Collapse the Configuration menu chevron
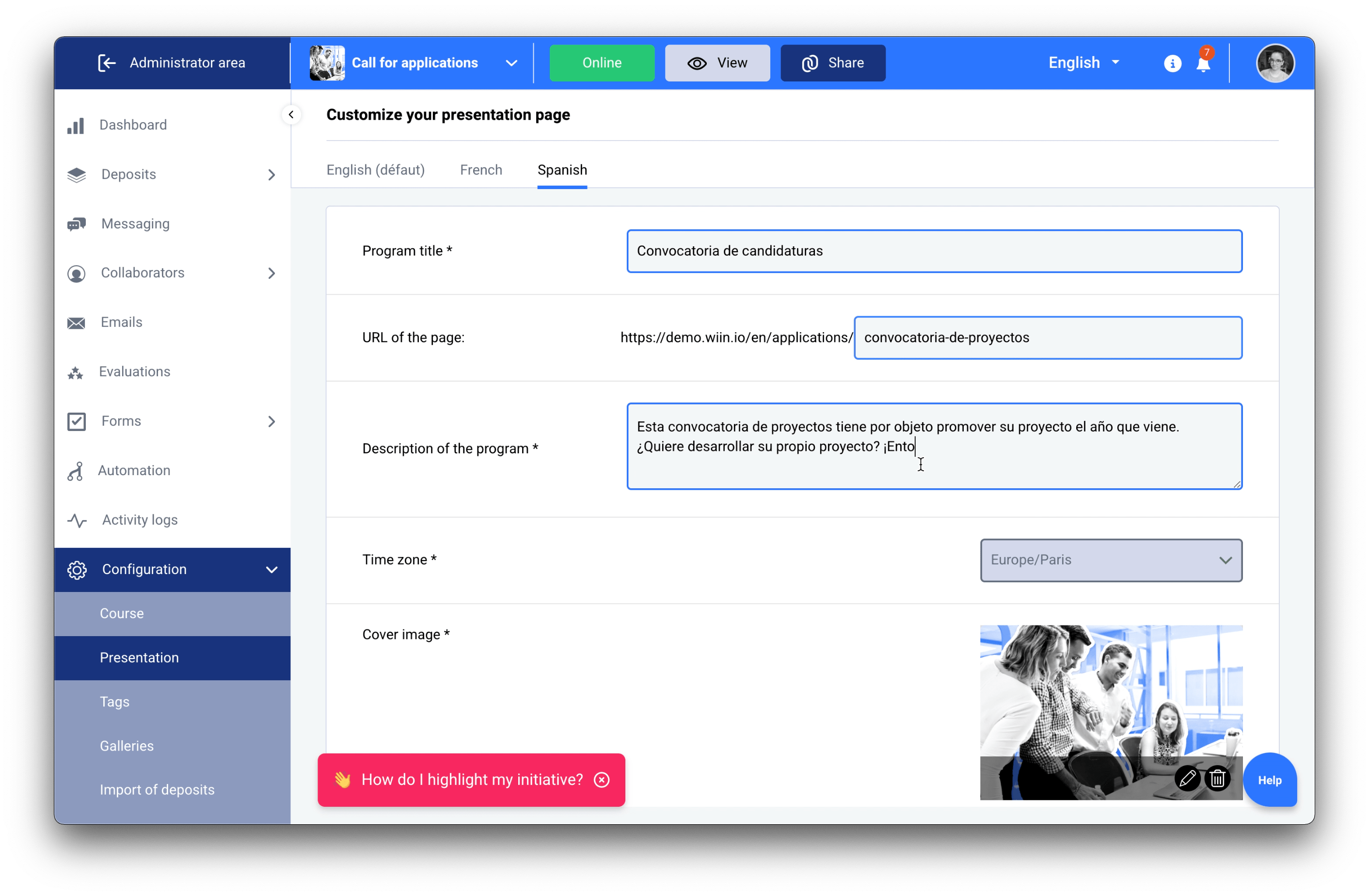 coord(271,570)
